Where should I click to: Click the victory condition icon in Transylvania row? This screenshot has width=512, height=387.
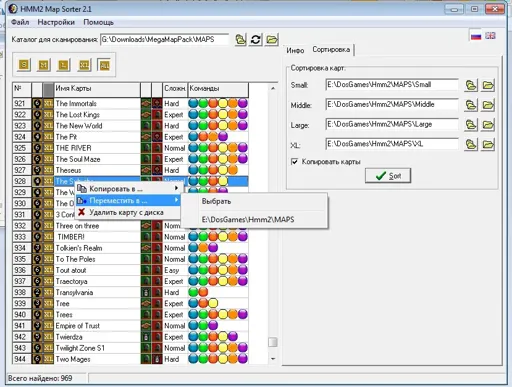(x=146, y=292)
